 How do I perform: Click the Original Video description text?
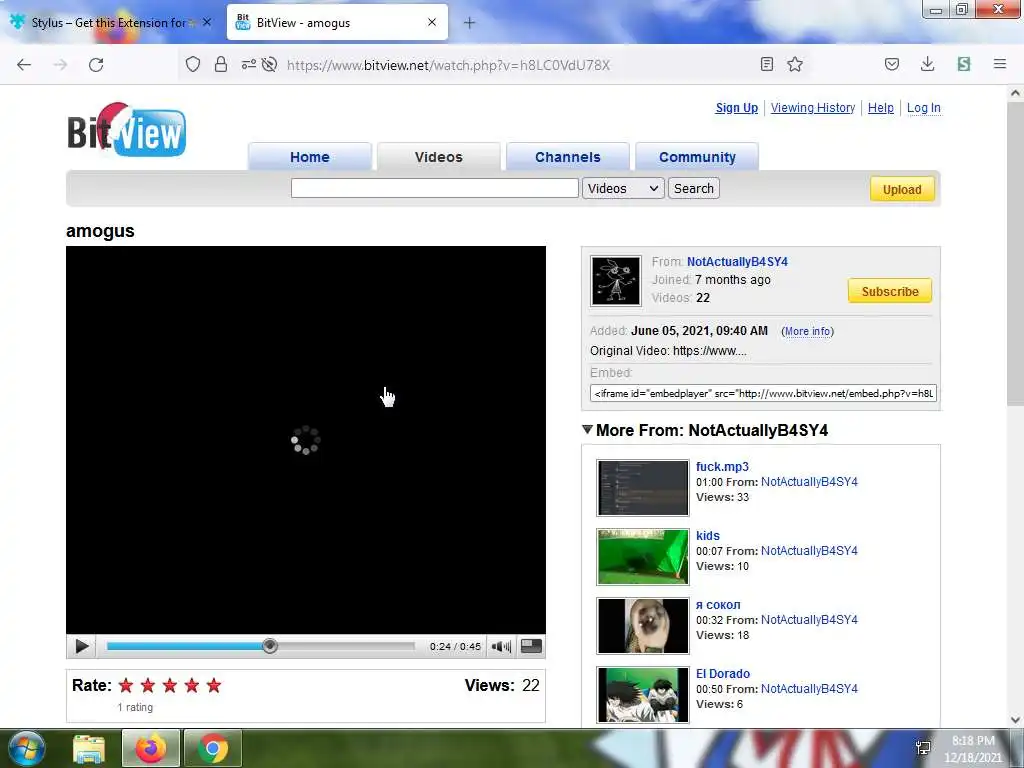pyautogui.click(x=668, y=351)
